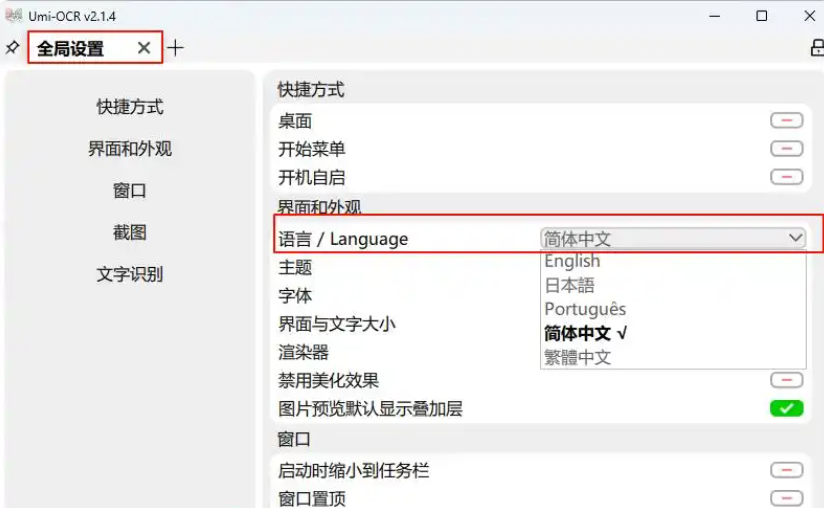Toggle the 桌面 shortcut switch
The height and width of the screenshot is (508, 824).
[787, 120]
